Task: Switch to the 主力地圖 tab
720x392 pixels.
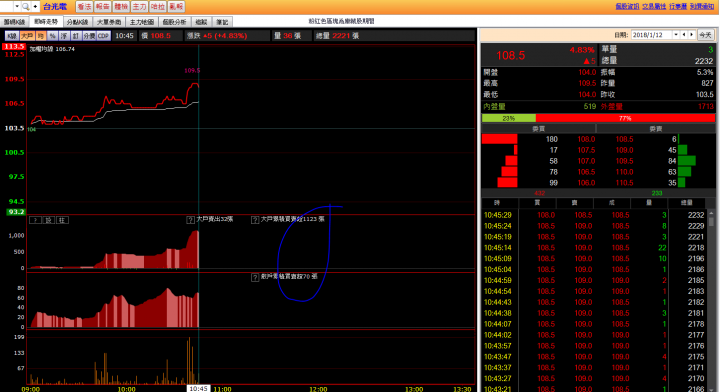Action: (141, 22)
